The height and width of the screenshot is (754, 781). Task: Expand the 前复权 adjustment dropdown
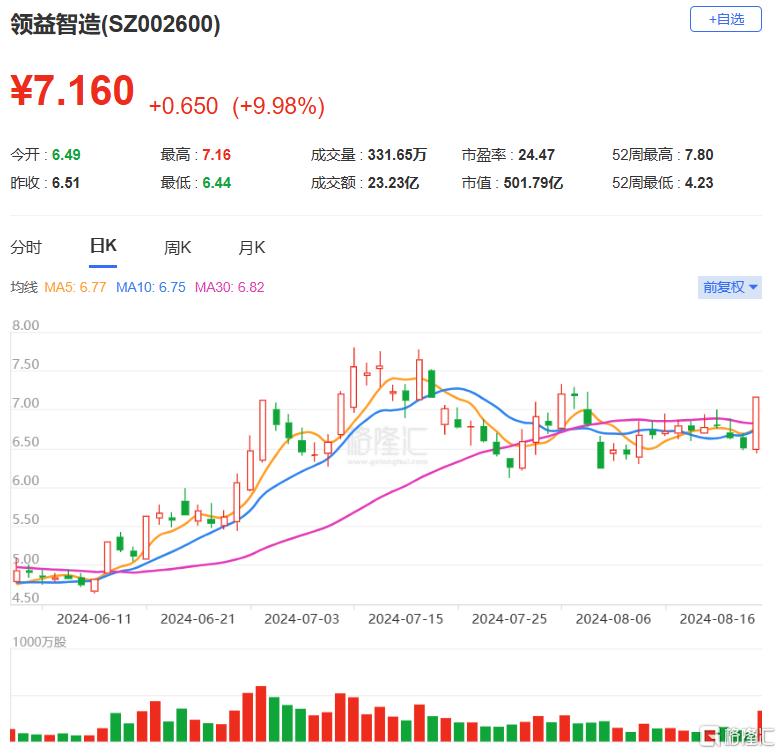pos(730,287)
